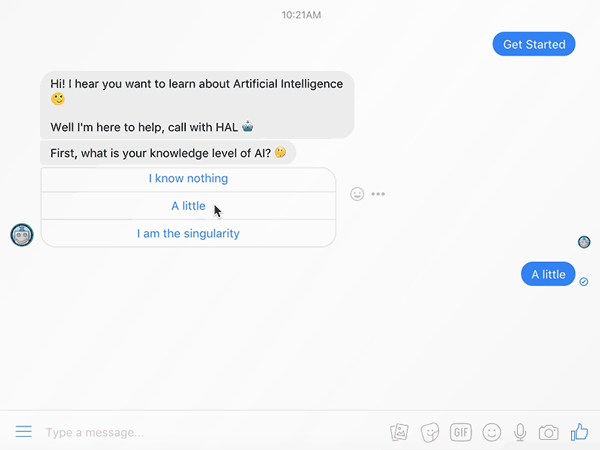Image resolution: width=600 pixels, height=450 pixels.
Task: Click the sent 'A little' blue bubble
Action: tap(548, 274)
